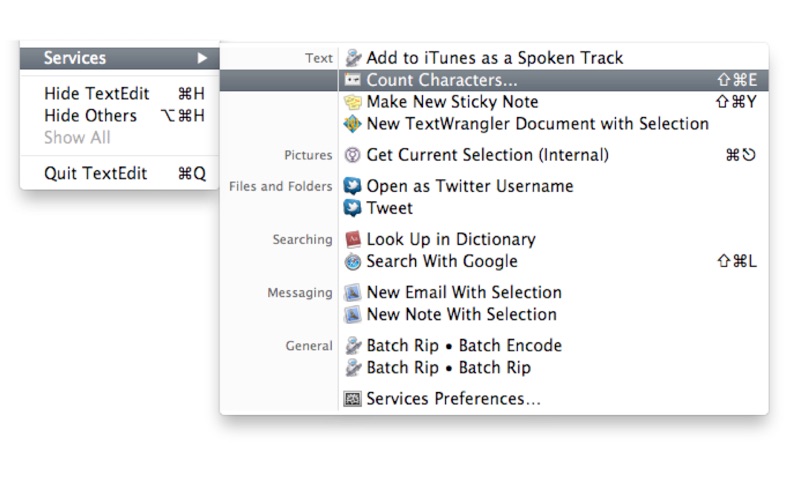Image resolution: width=800 pixels, height=500 pixels.
Task: Click the Dictionary book icon
Action: 353,239
